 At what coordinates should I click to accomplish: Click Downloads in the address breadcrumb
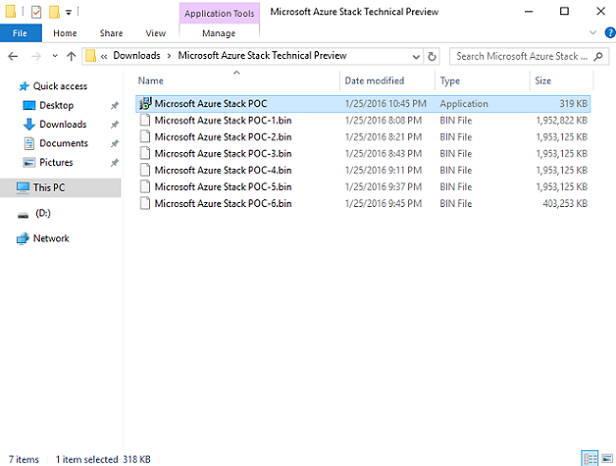coord(137,55)
